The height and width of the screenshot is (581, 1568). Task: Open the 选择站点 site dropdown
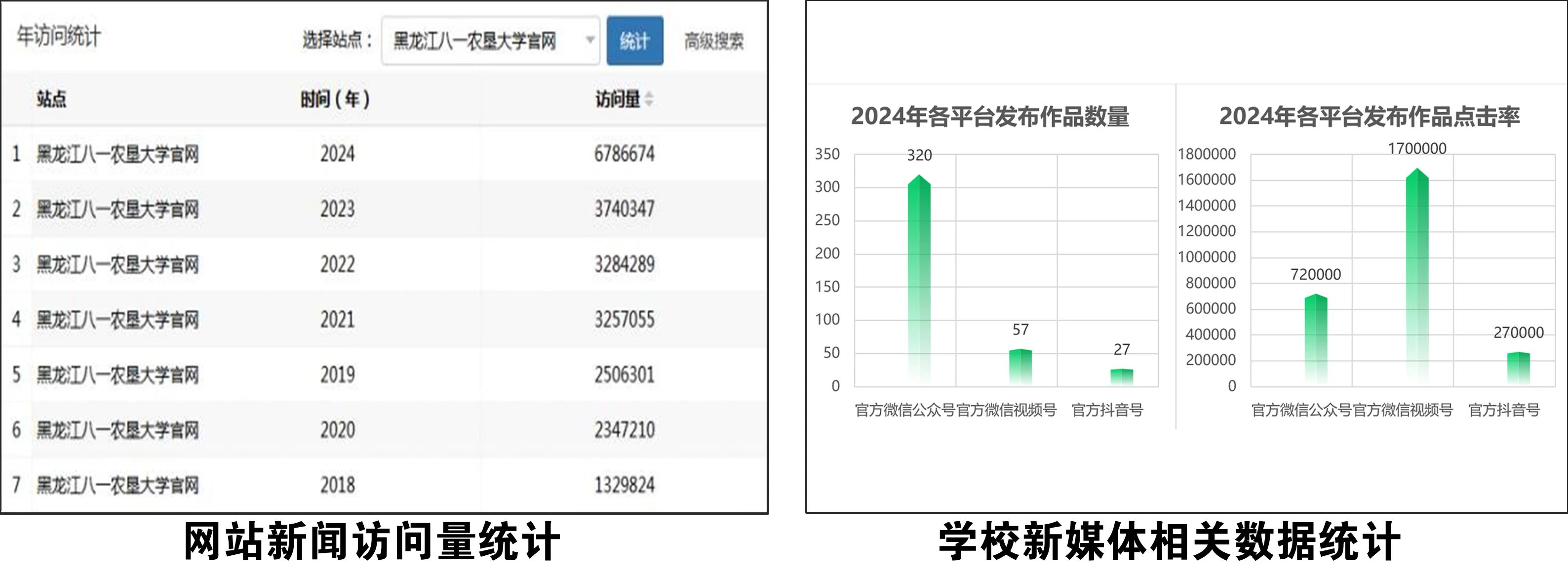[x=491, y=41]
